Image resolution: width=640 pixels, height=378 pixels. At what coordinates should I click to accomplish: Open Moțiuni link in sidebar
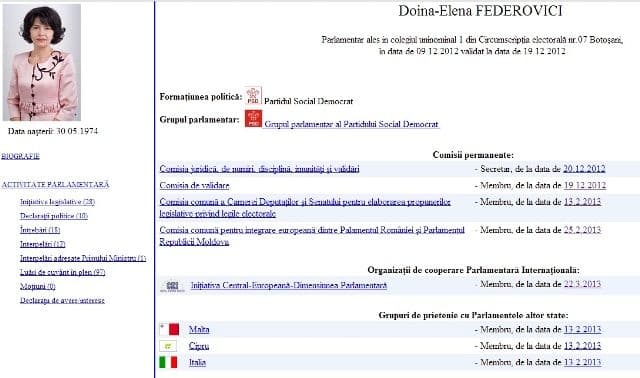coord(38,286)
